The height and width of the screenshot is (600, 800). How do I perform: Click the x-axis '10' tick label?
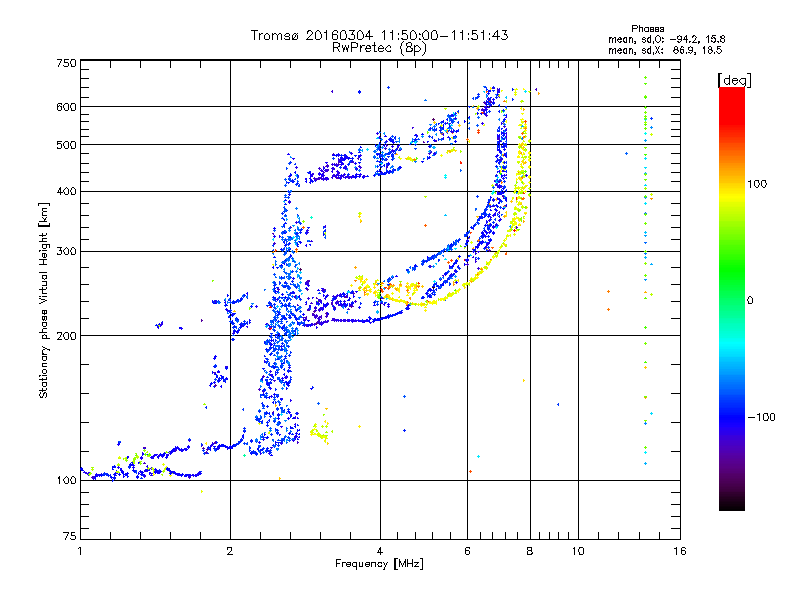[x=578, y=551]
